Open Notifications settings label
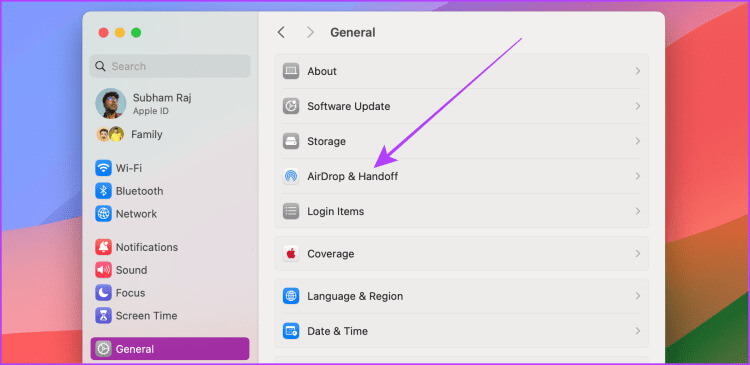Screen dimensions: 750x365 coord(147,247)
